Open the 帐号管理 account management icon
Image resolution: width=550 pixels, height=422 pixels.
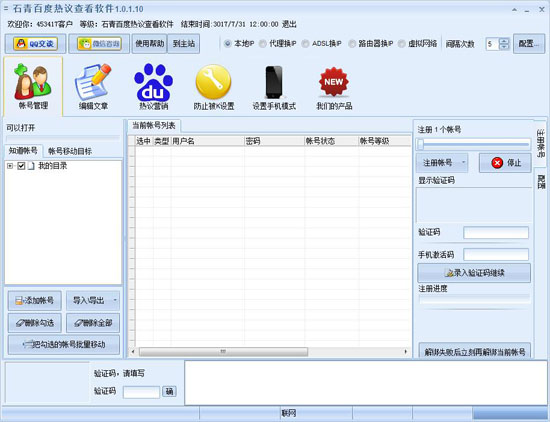click(33, 86)
